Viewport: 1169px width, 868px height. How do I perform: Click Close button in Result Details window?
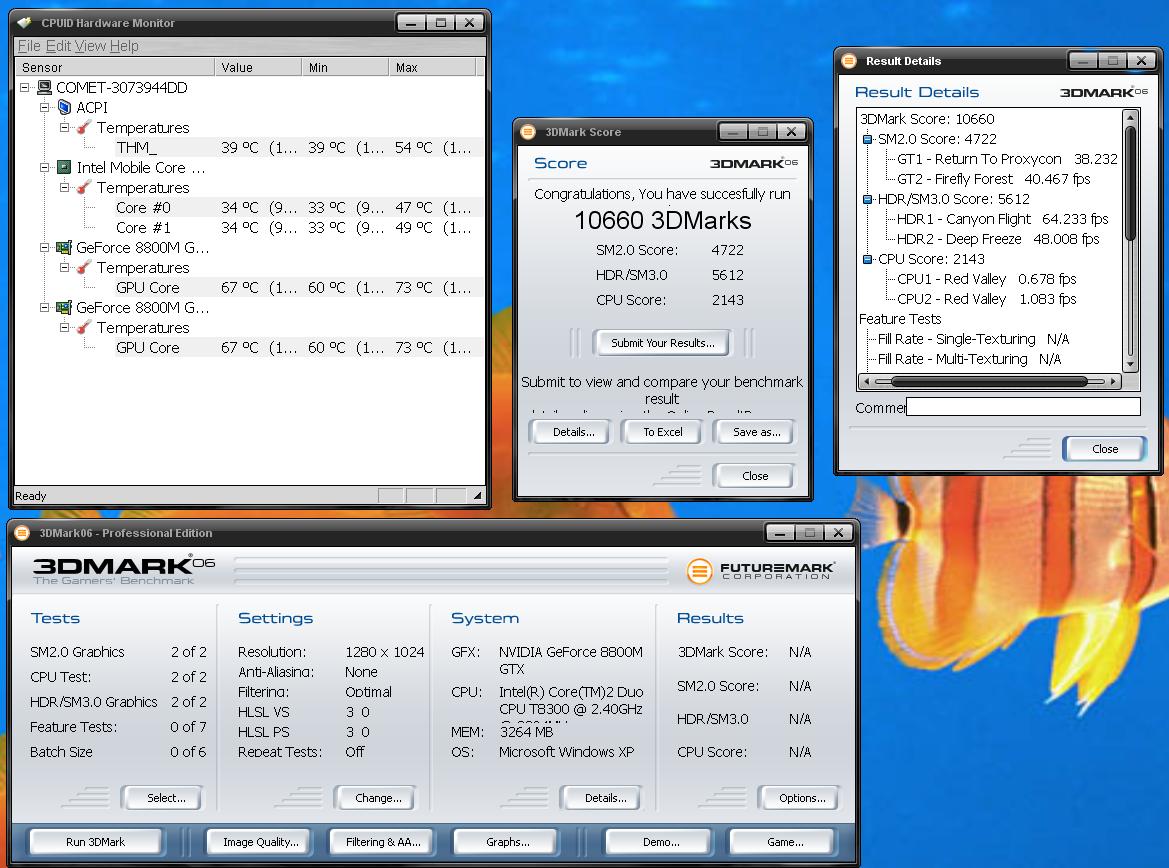pos(1104,449)
